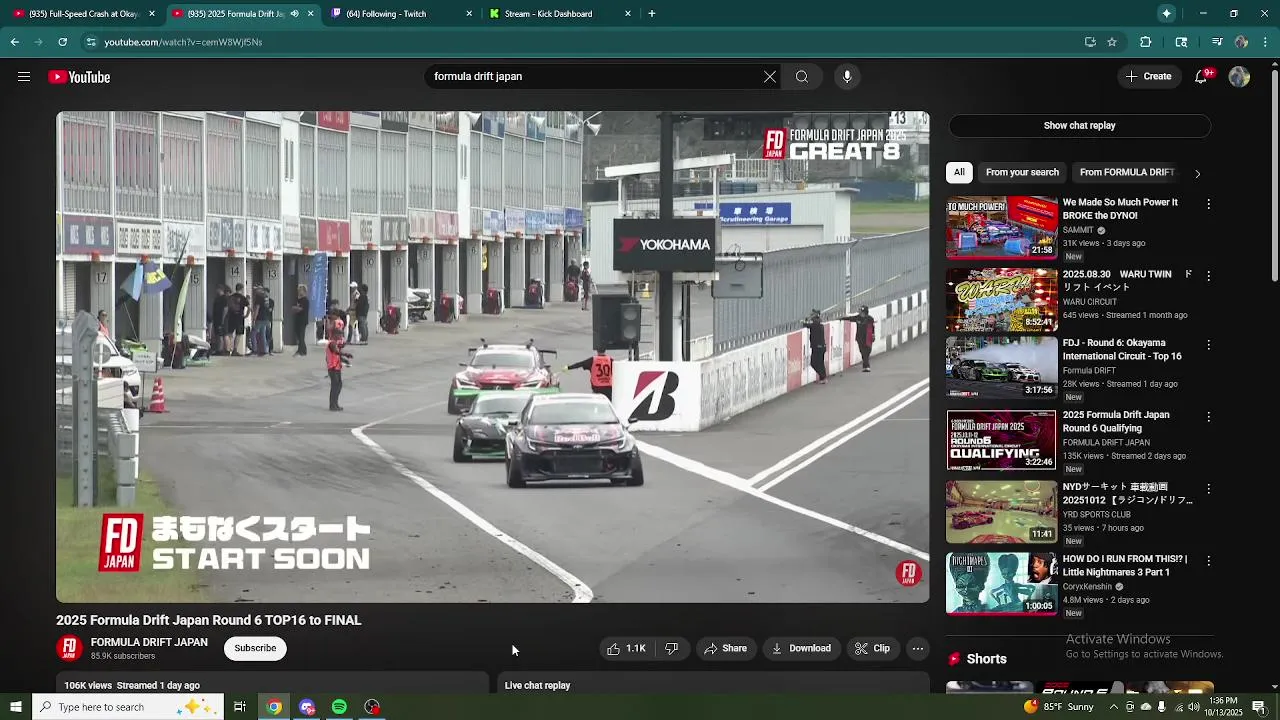Screen dimensions: 1280x720
Task: Open Spotify from the taskbar
Action: coord(339,707)
